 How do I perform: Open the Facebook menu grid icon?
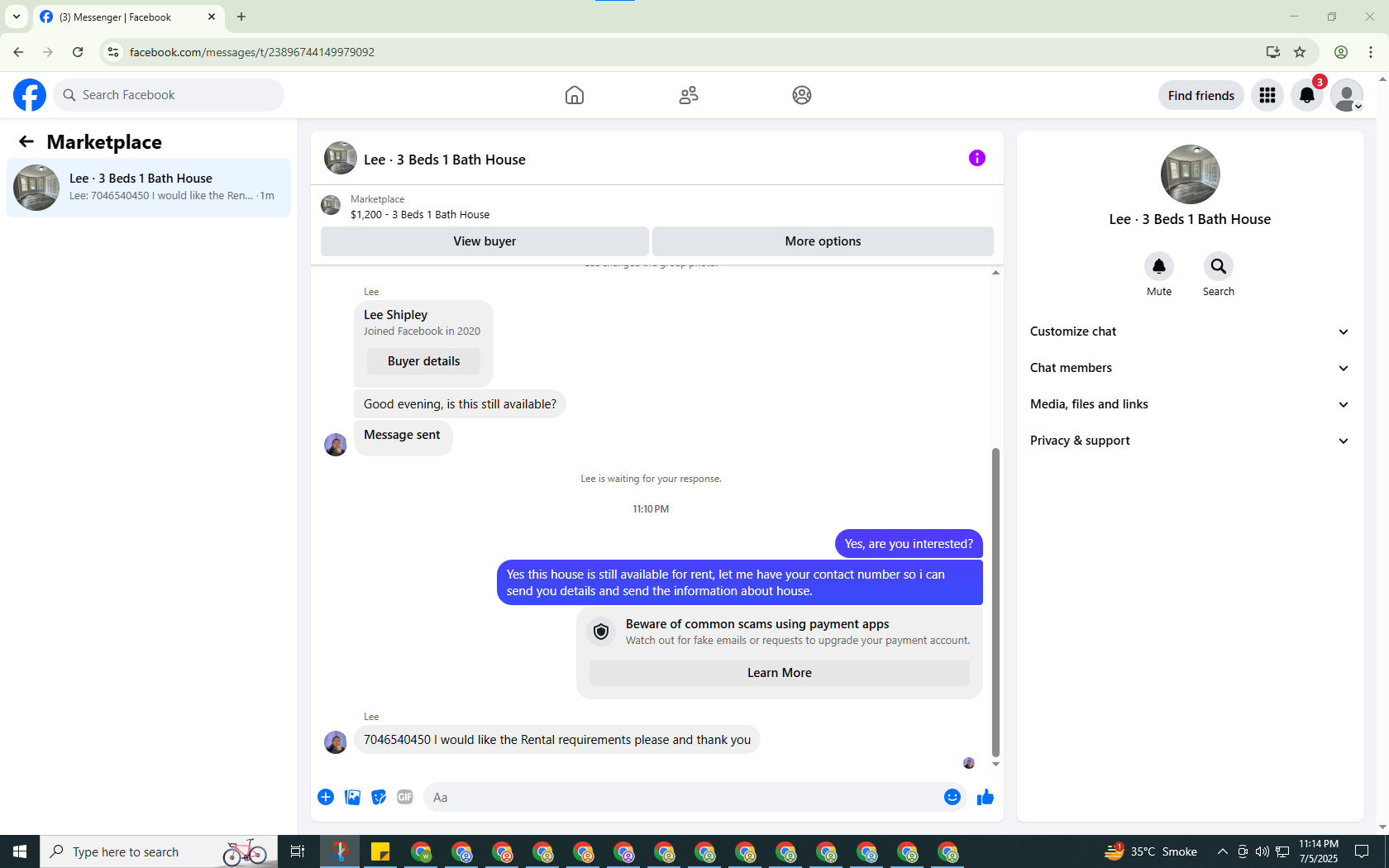tap(1267, 95)
